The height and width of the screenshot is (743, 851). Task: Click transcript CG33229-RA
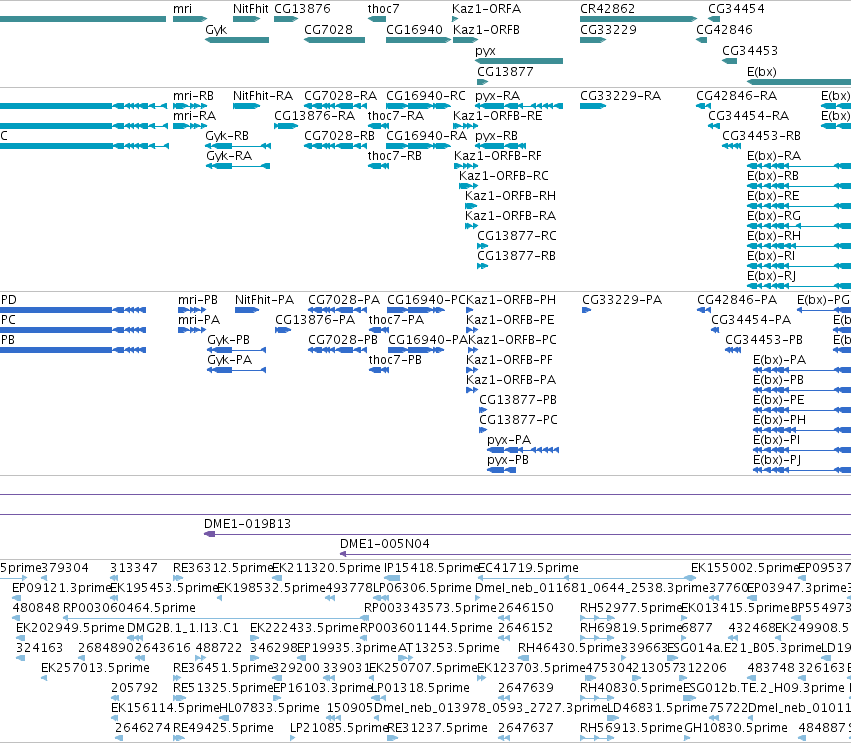coord(593,106)
